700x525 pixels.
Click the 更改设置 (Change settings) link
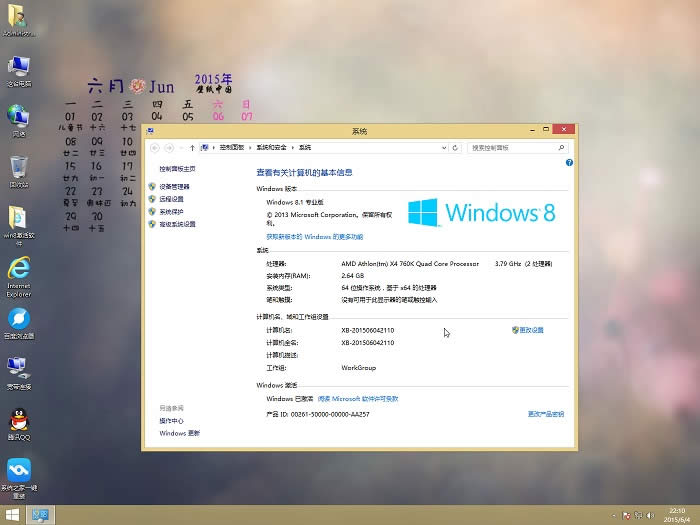[x=531, y=330]
